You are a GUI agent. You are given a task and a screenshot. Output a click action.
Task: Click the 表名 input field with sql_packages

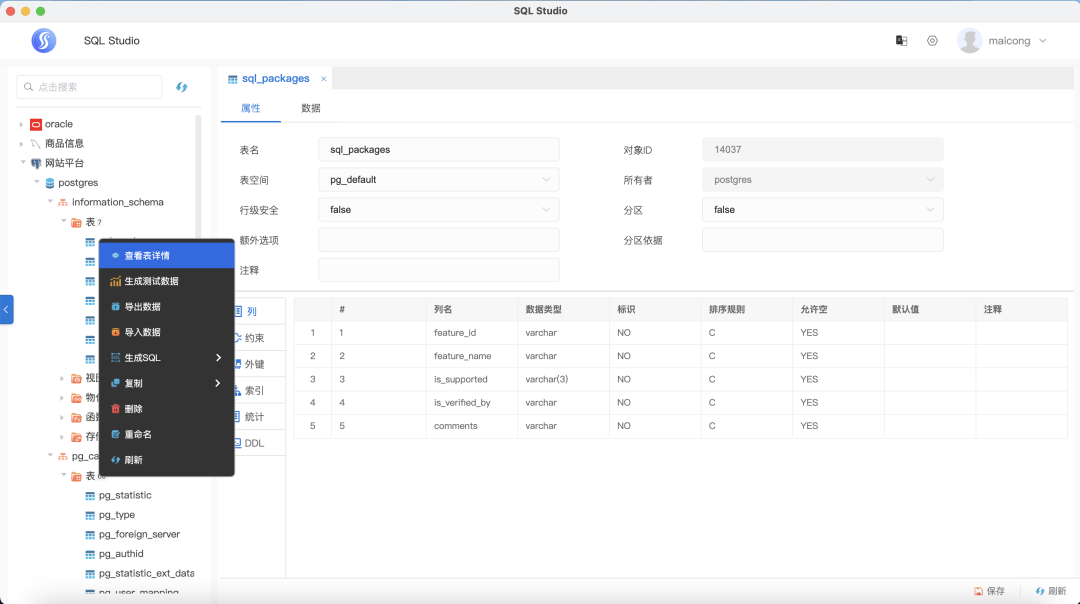coord(439,149)
